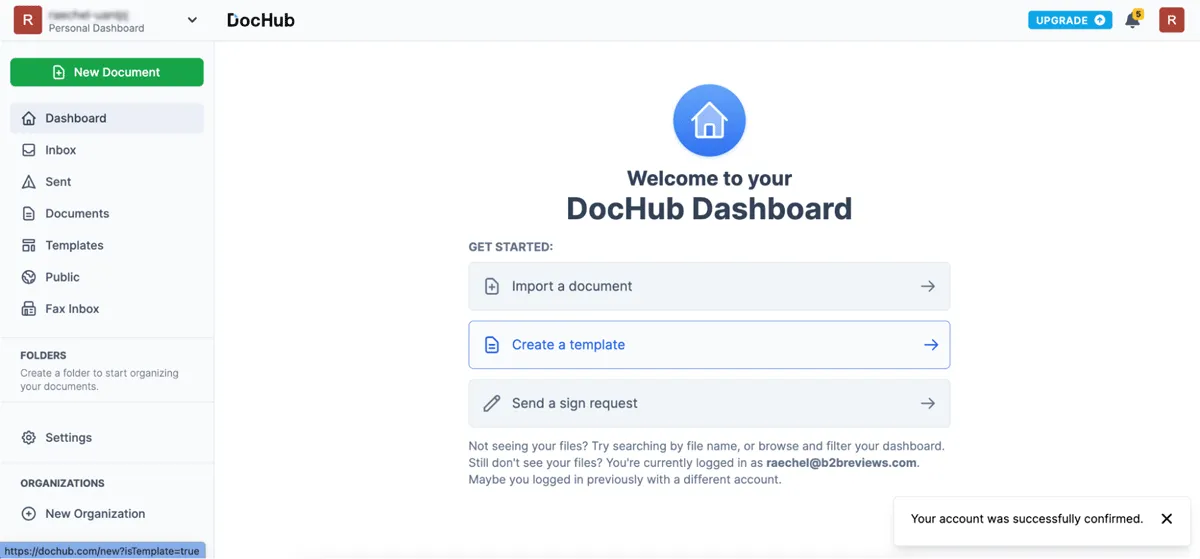This screenshot has height=559, width=1200.
Task: Click the template page icon in Create a template
Action: coord(492,345)
